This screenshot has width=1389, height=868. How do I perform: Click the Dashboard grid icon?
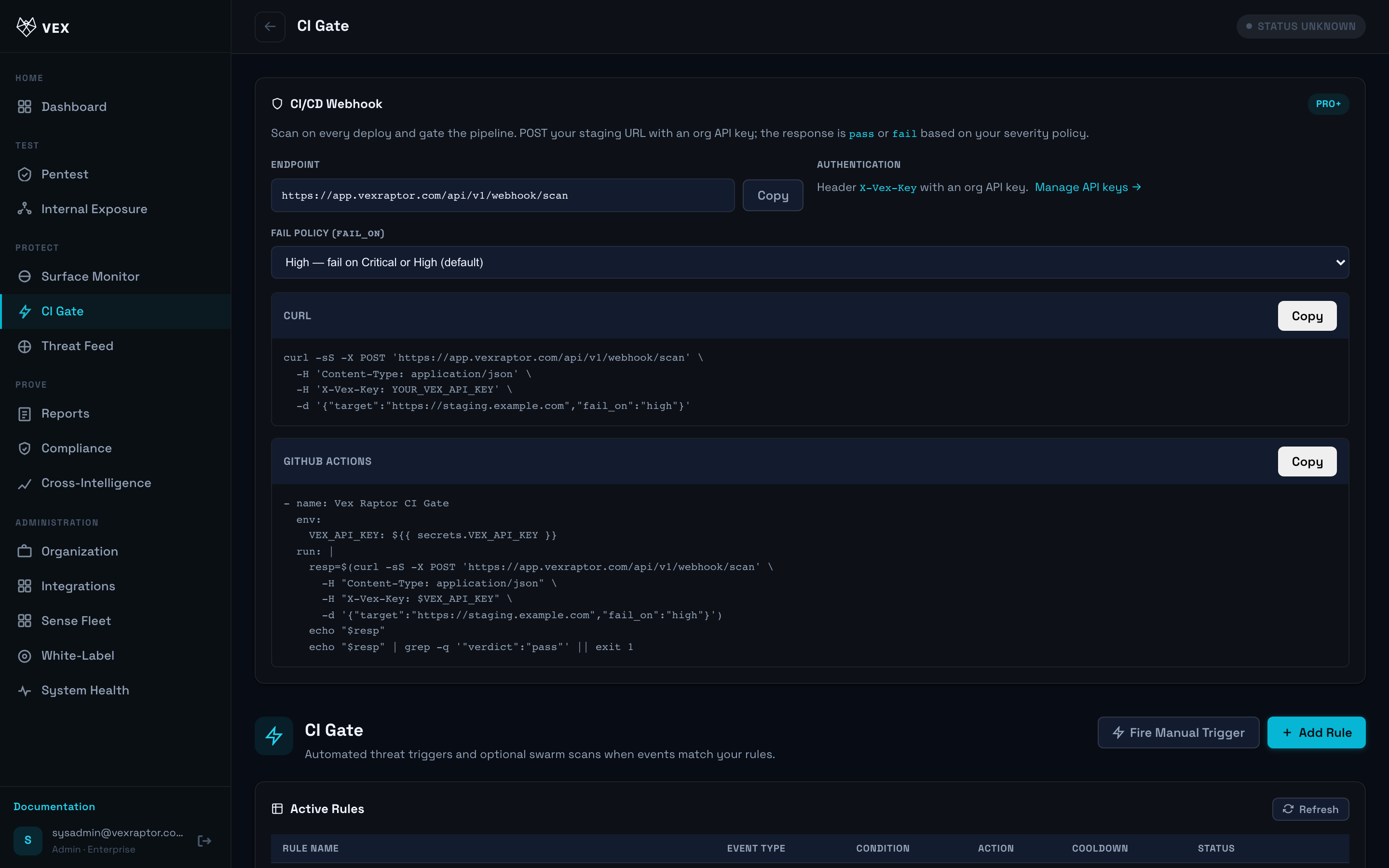click(x=25, y=107)
